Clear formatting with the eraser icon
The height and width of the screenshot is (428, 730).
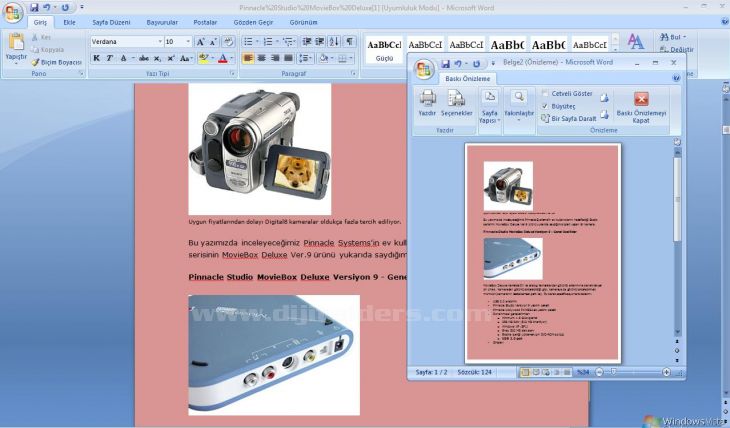[x=228, y=42]
